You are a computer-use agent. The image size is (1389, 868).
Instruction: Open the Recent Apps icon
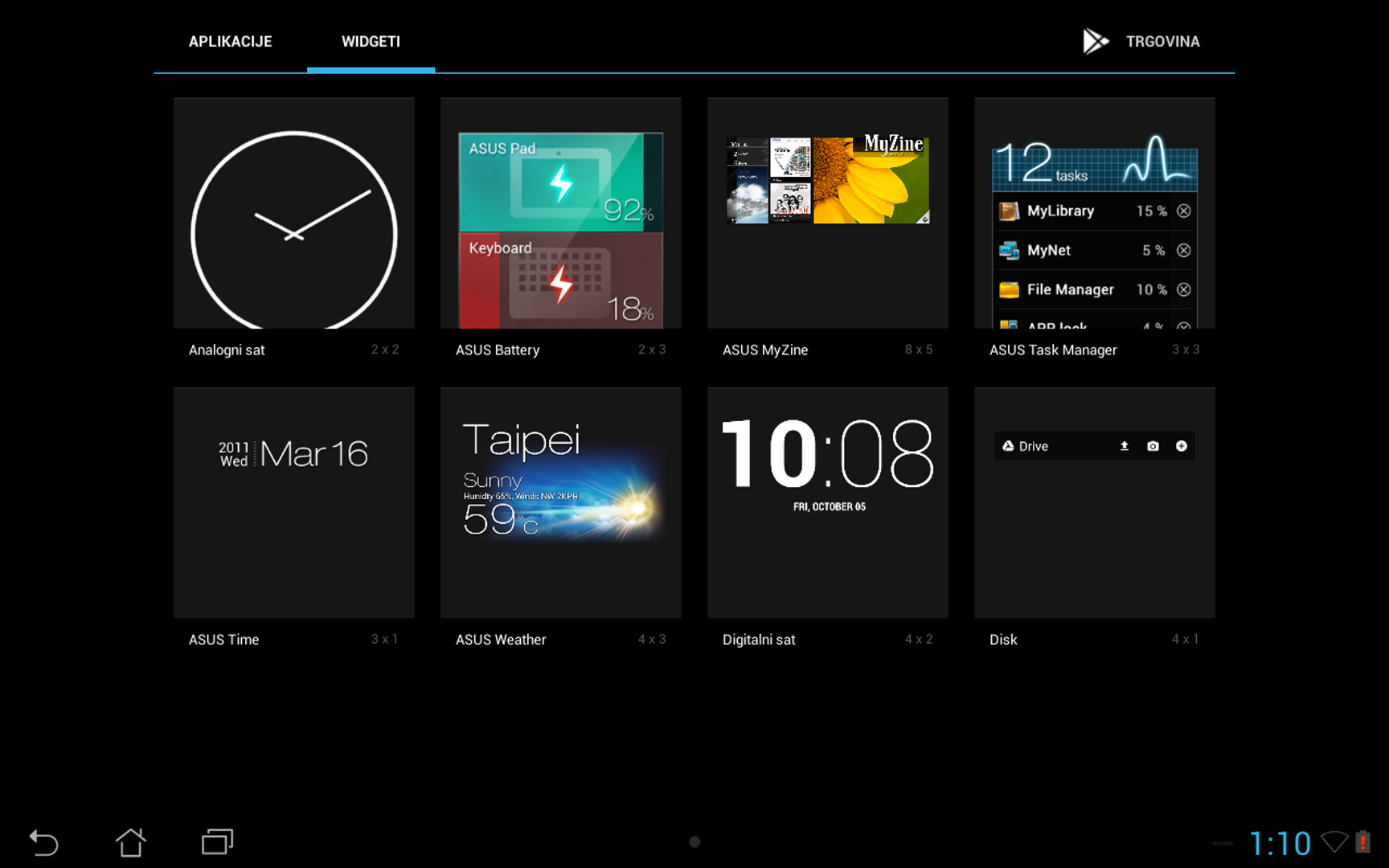217,841
